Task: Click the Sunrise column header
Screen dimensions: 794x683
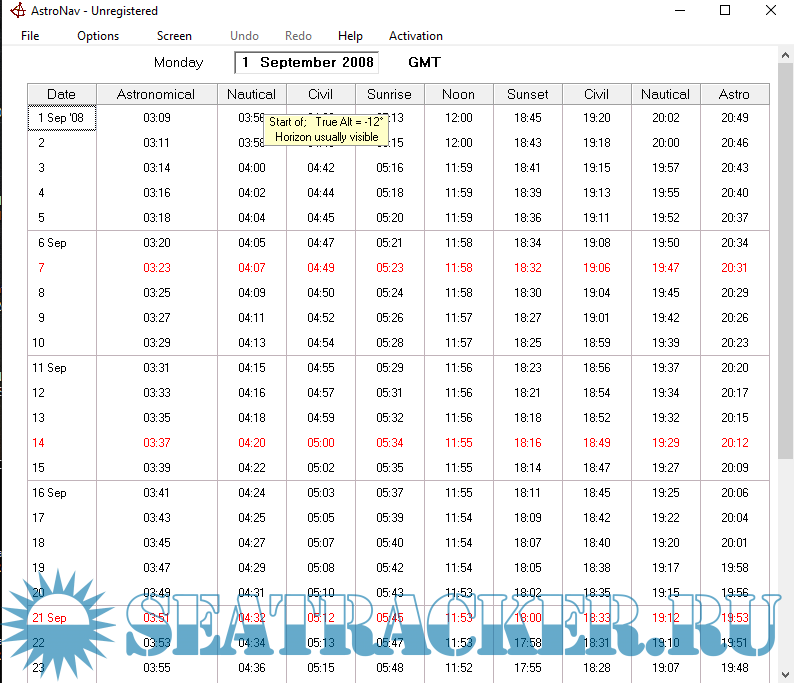Action: [x=389, y=94]
